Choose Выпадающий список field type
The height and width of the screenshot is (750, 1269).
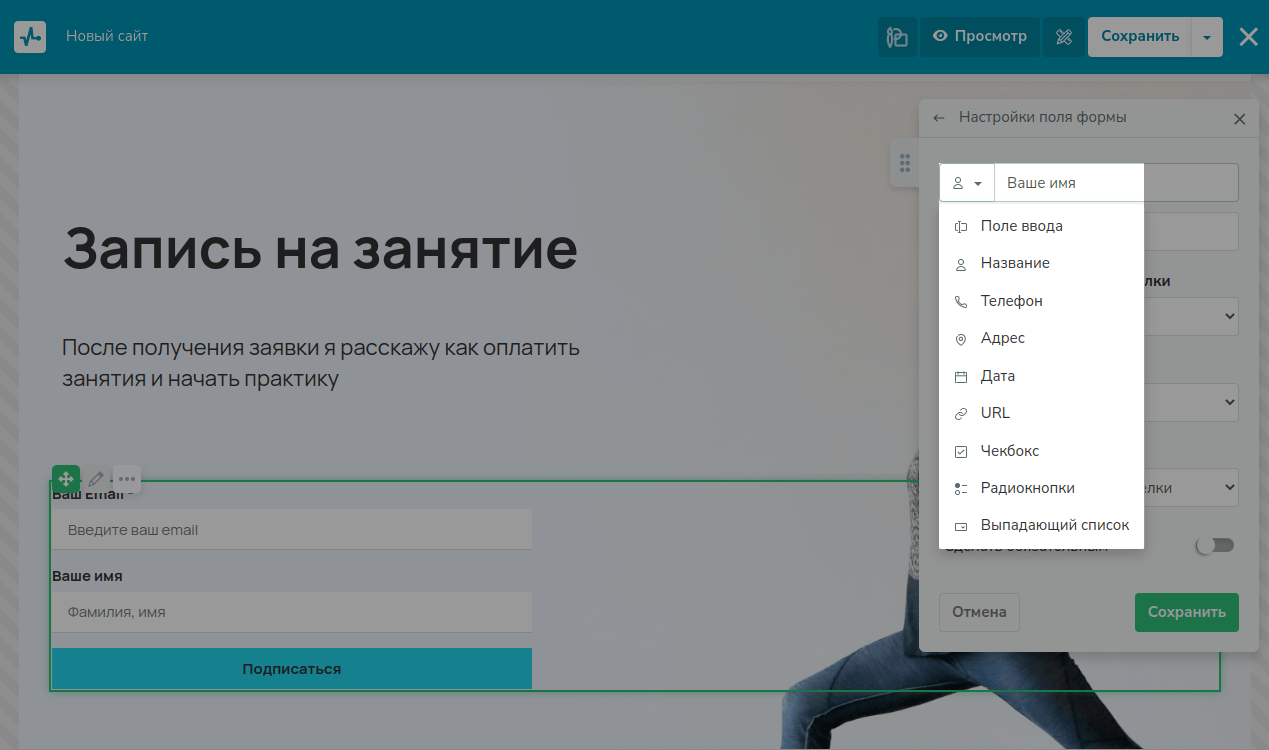1041,525
